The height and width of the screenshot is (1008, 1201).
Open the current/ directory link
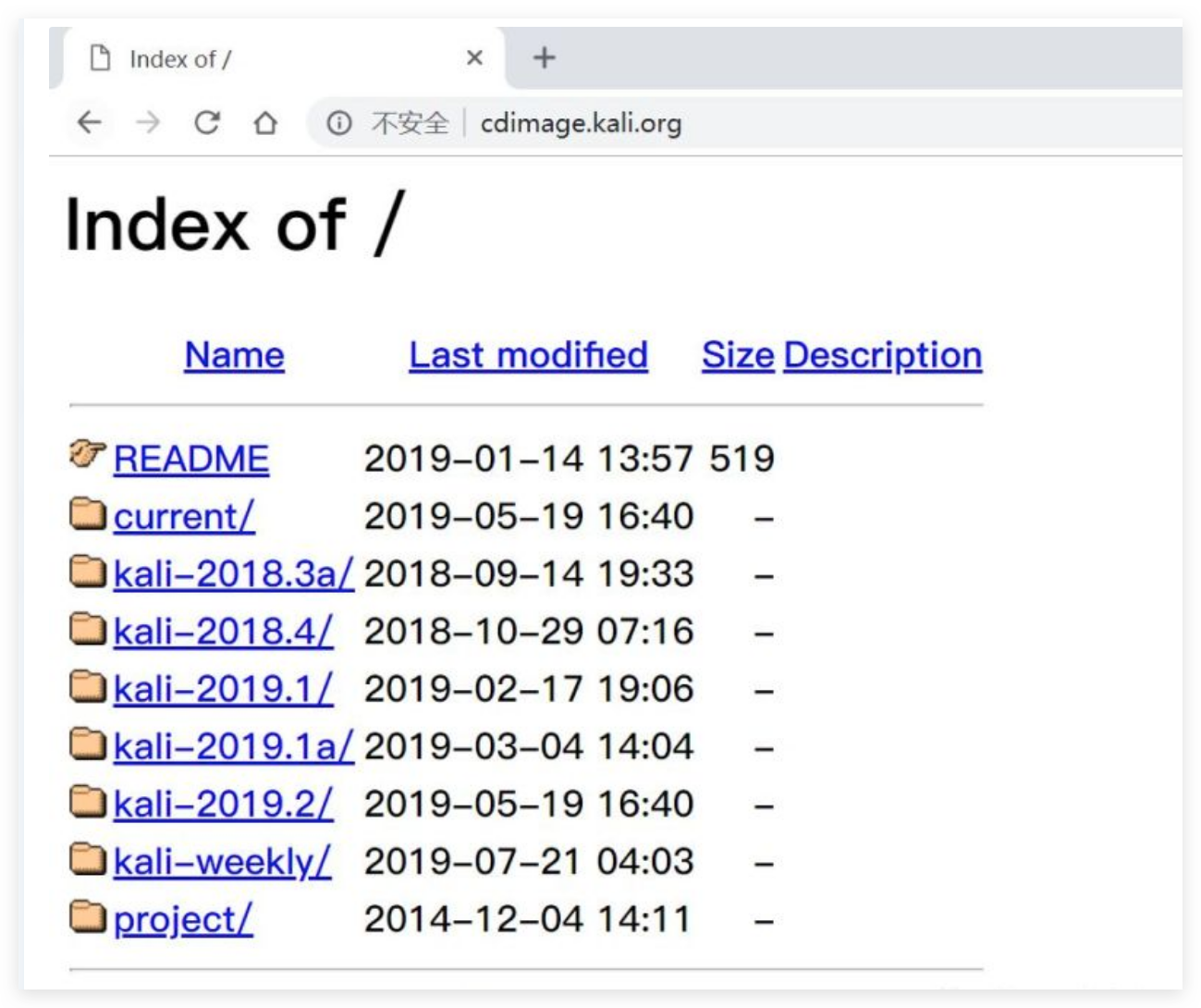[x=184, y=516]
